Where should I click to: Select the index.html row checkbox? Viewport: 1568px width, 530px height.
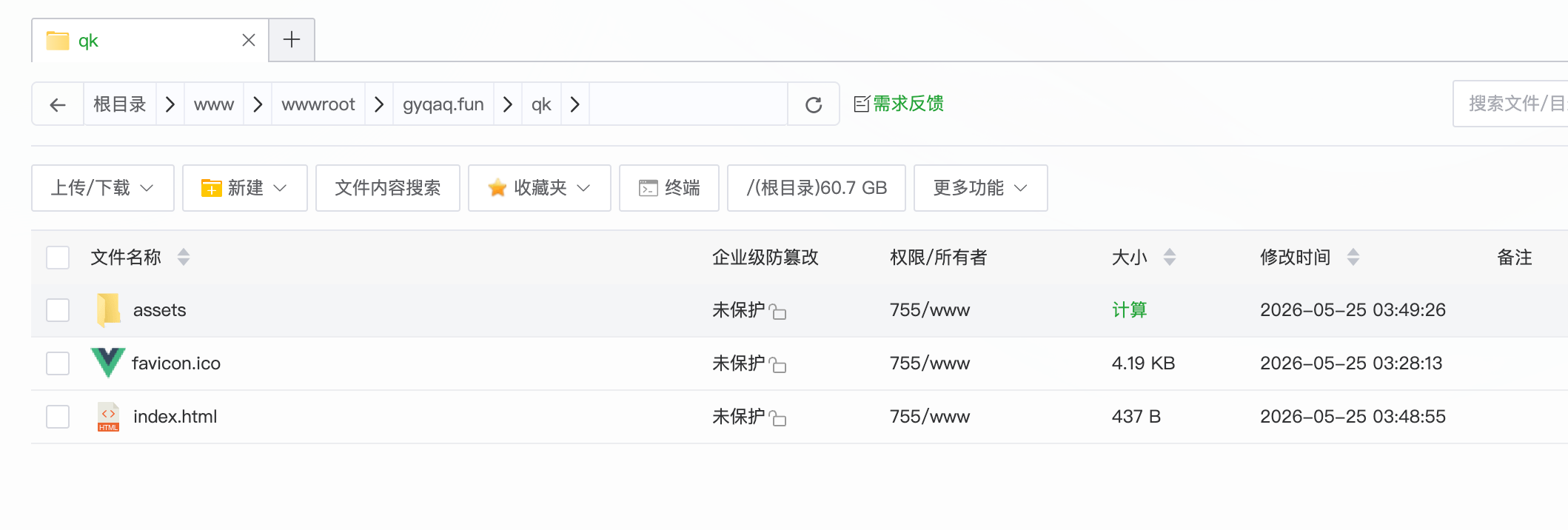coord(58,417)
